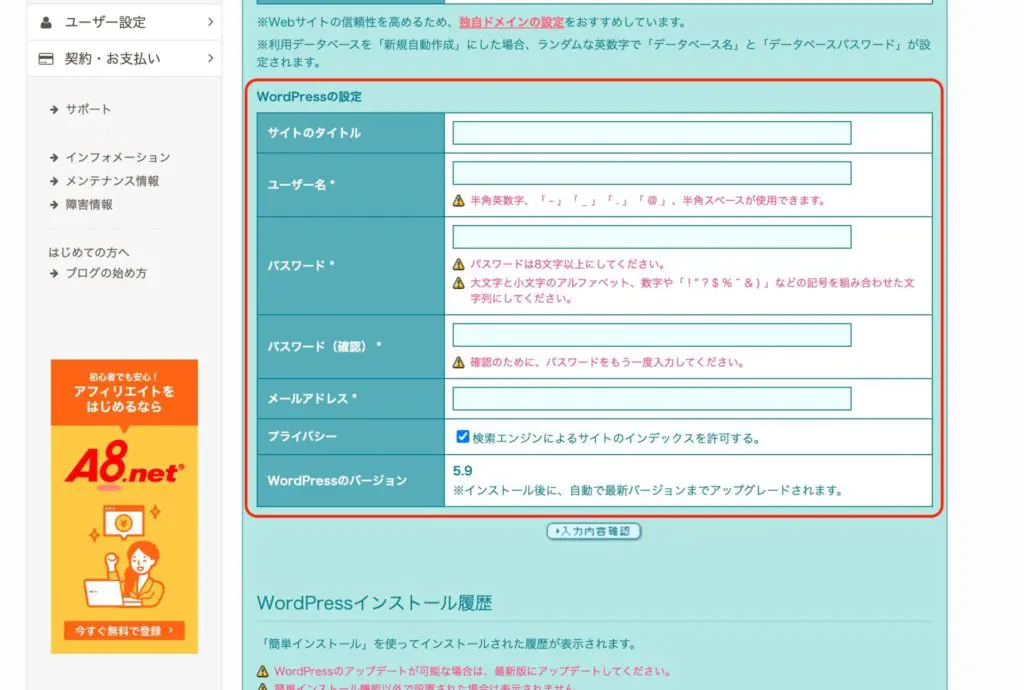
Task: Click the user icon beside ユーザー設定
Action: pos(46,22)
